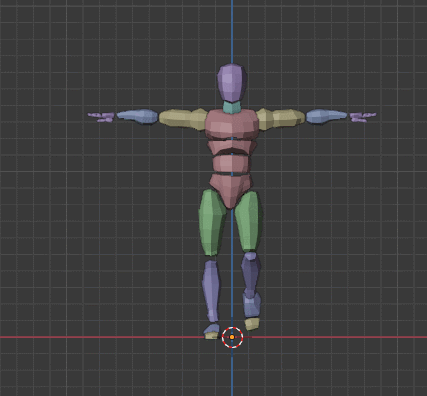Select the purple hand on viewer's left
427x396 pixels.
point(102,117)
